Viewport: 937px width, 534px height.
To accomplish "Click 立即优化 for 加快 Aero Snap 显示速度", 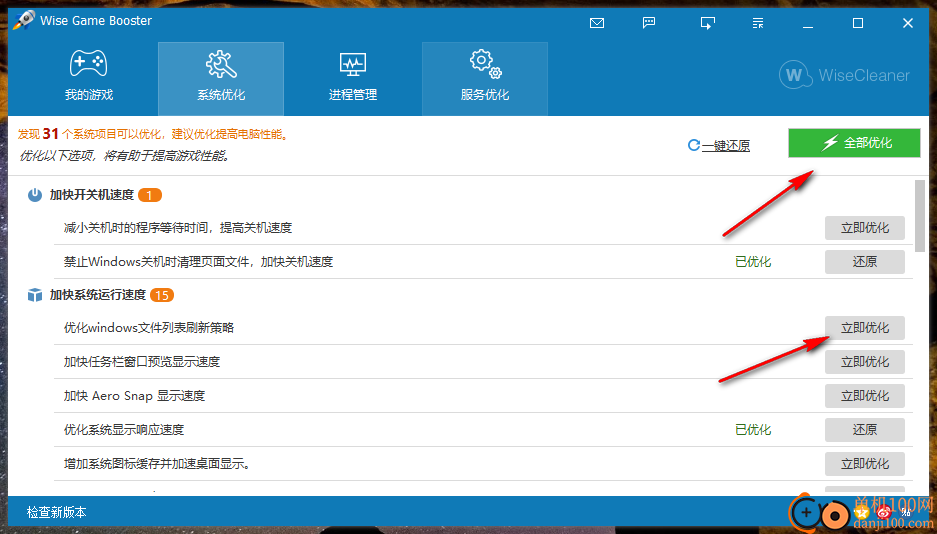I will tap(865, 396).
